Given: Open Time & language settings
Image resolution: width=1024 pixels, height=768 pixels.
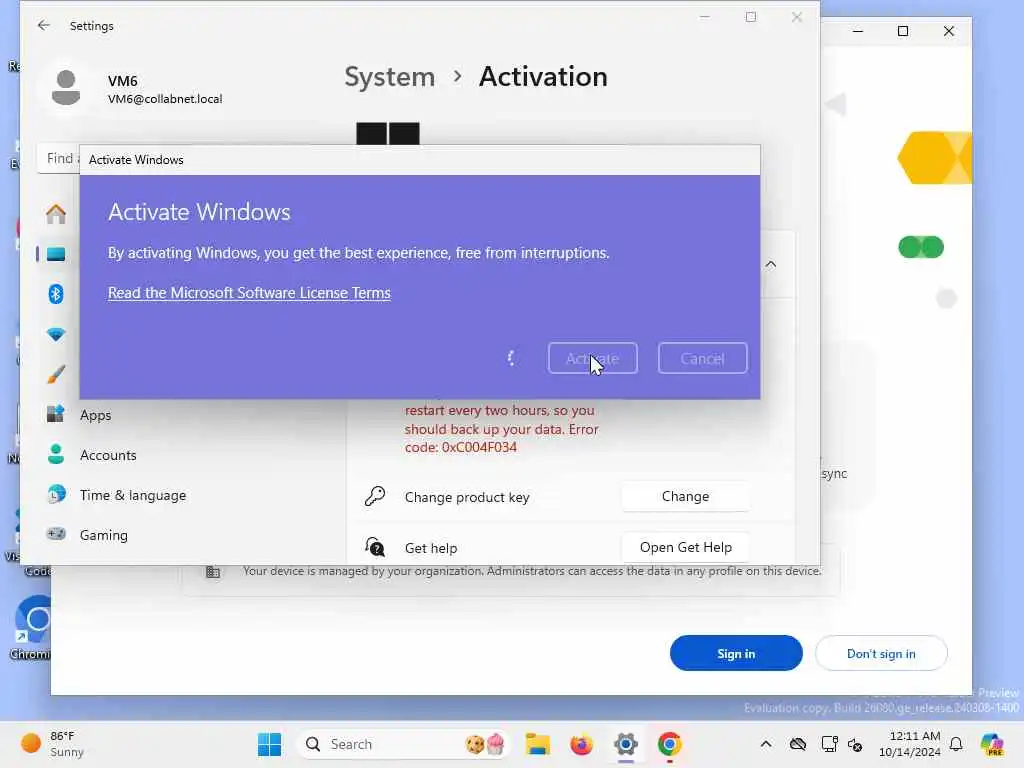Looking at the screenshot, I should tap(133, 495).
